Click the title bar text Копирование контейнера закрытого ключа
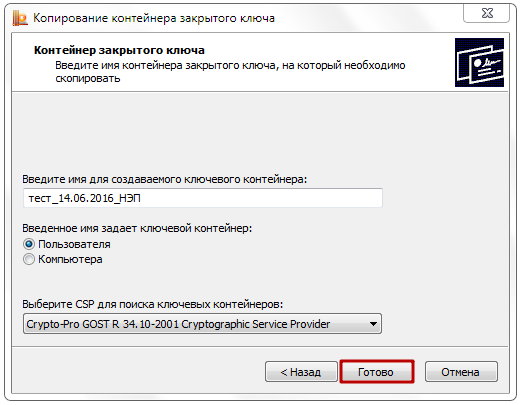Screen dimensions: 521x405 click(x=154, y=18)
